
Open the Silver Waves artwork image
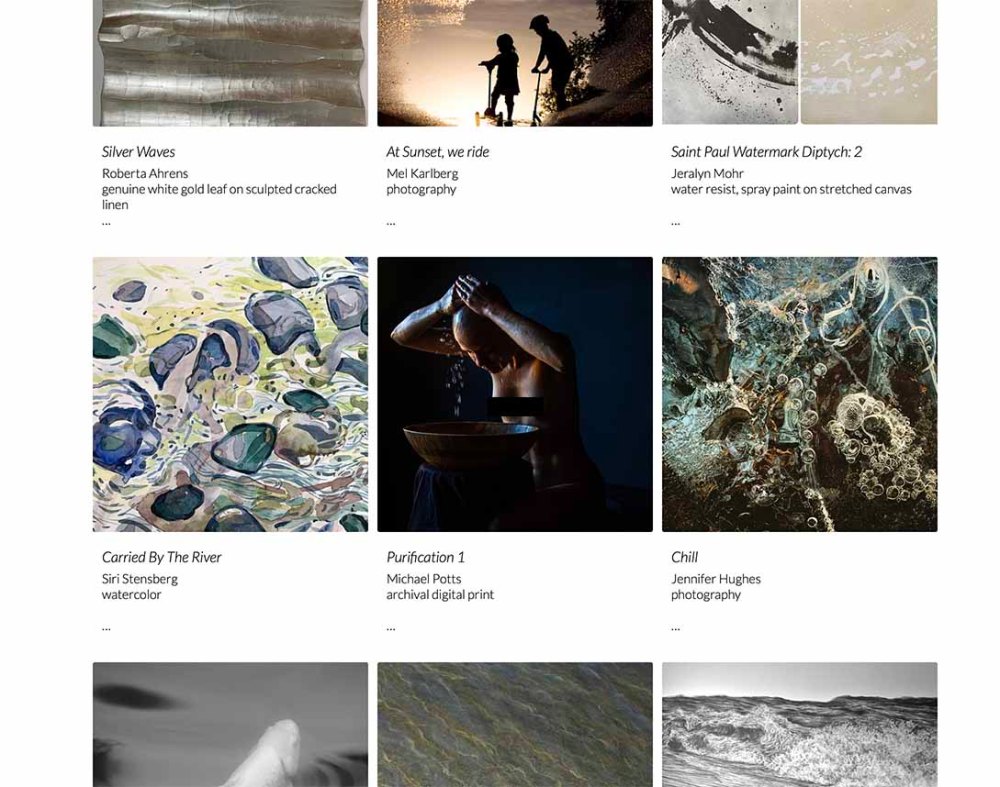230,63
